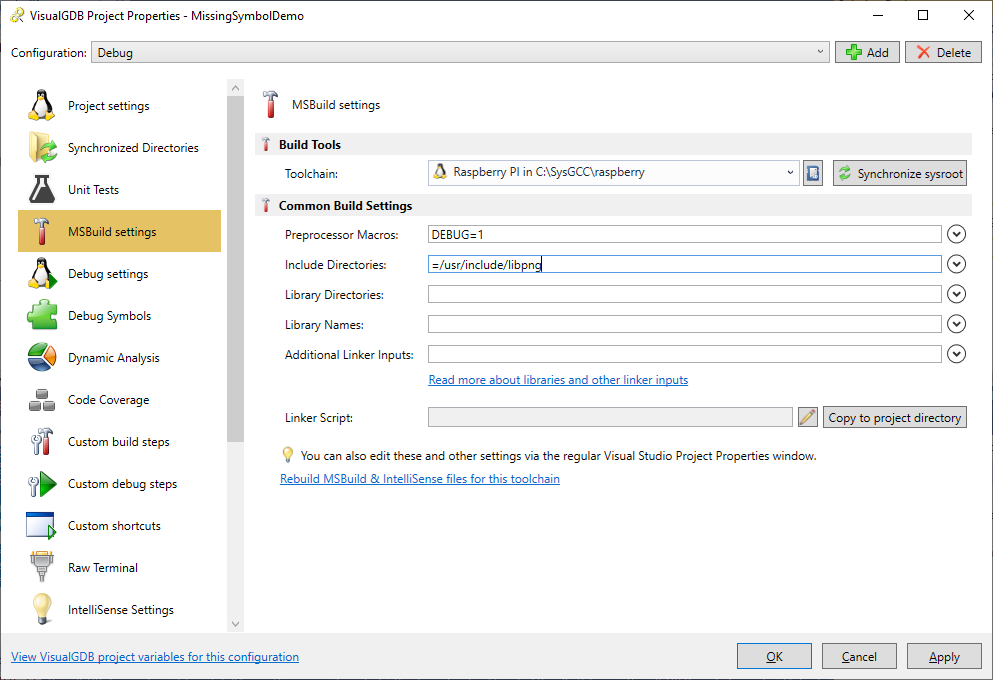Image resolution: width=993 pixels, height=680 pixels.
Task: Open the Raw Terminal page
Action: tap(119, 567)
